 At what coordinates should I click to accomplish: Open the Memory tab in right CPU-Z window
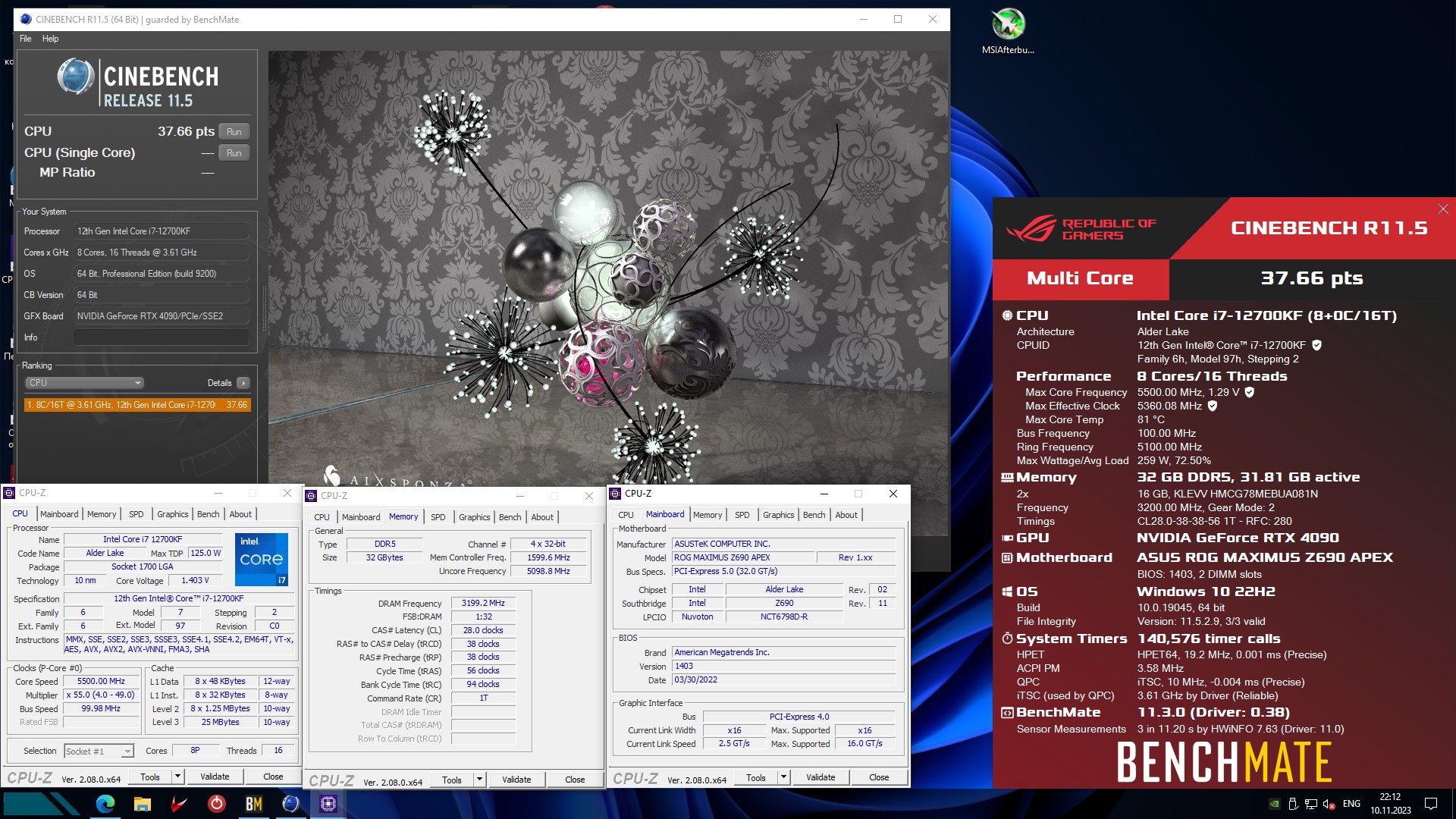pyautogui.click(x=708, y=515)
